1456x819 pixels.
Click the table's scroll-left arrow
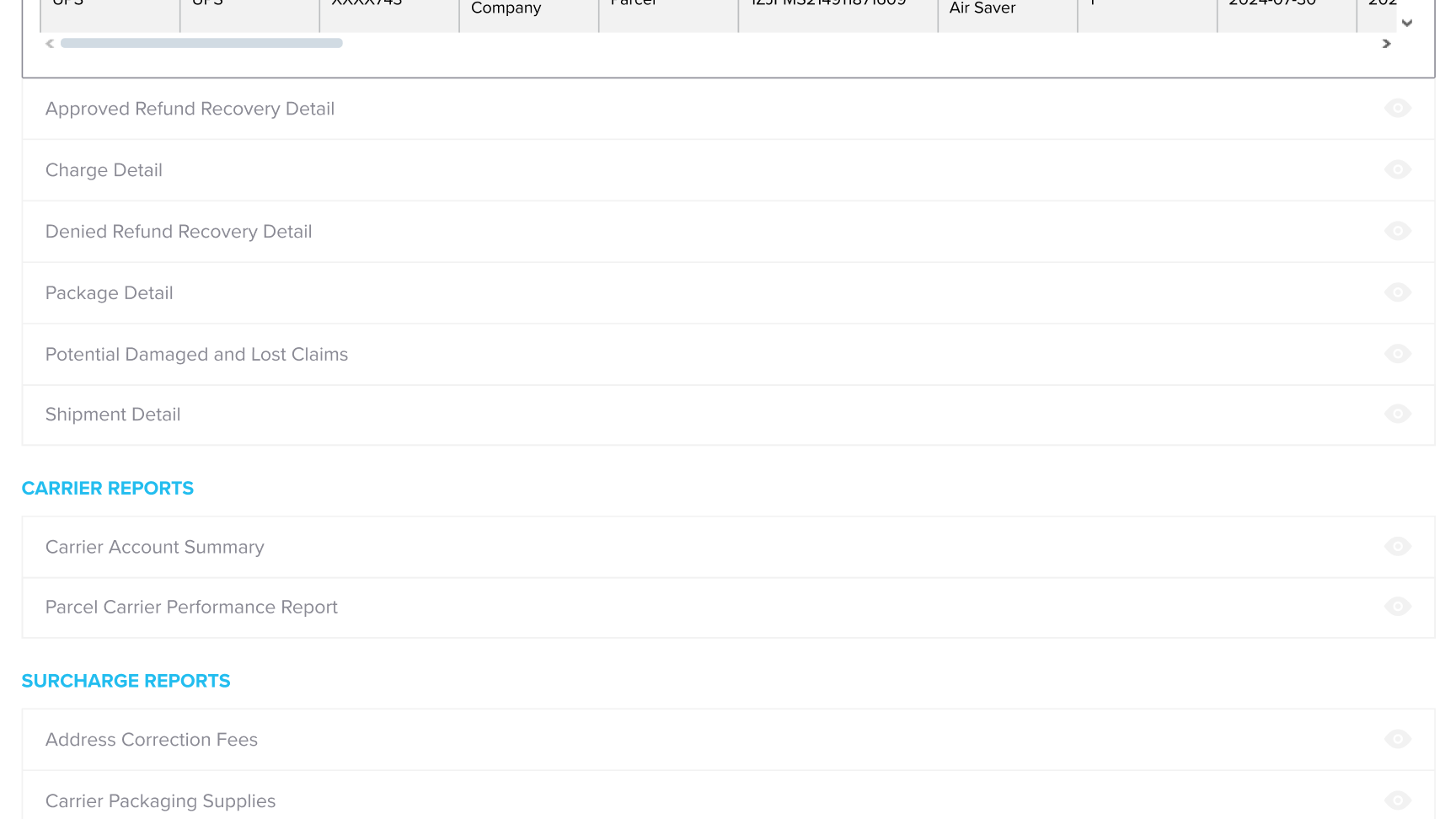click(x=50, y=43)
